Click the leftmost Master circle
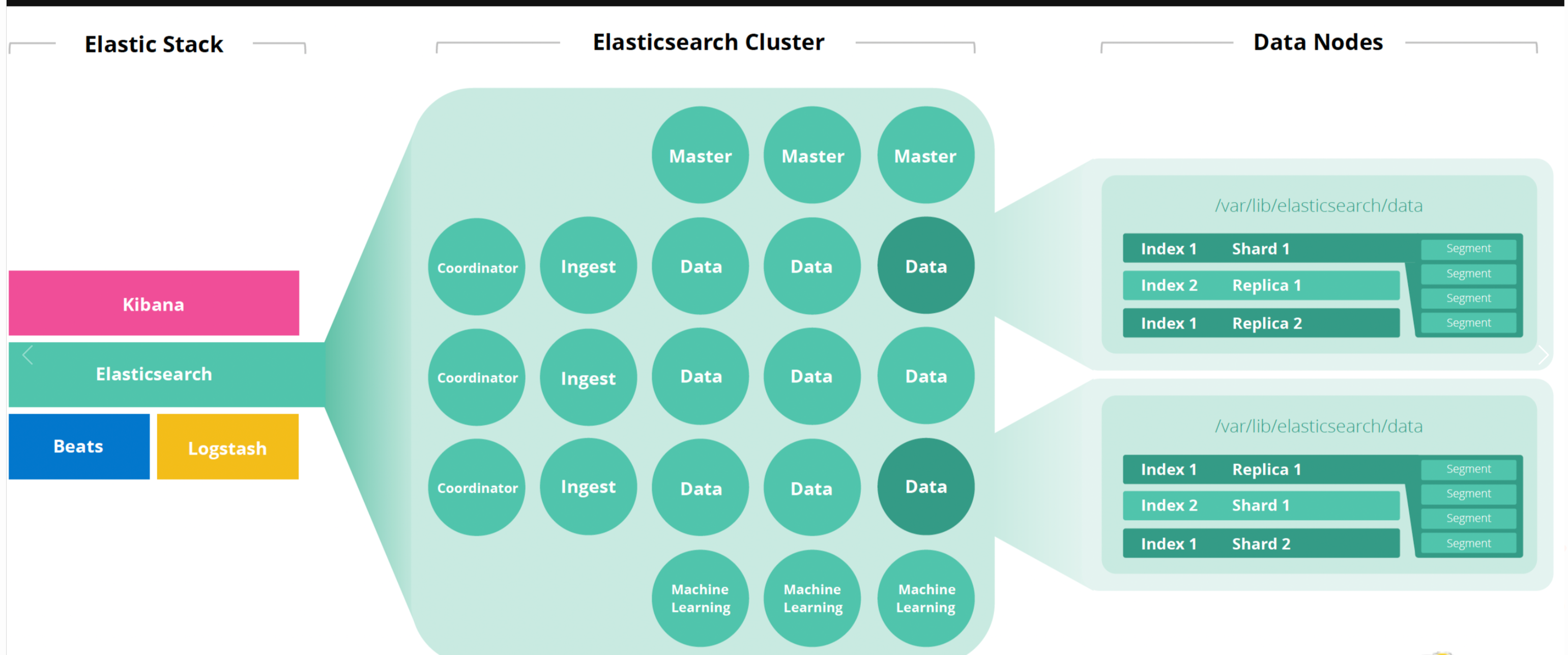 point(701,155)
